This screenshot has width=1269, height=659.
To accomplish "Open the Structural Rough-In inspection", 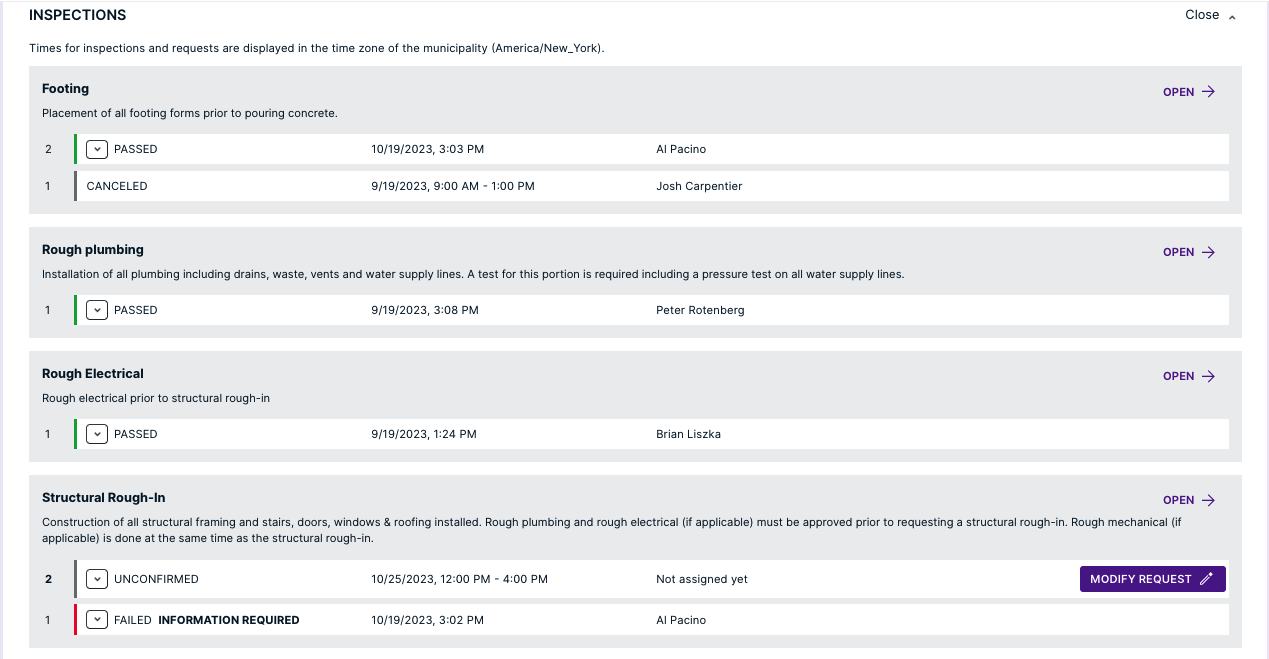I will 1177,500.
